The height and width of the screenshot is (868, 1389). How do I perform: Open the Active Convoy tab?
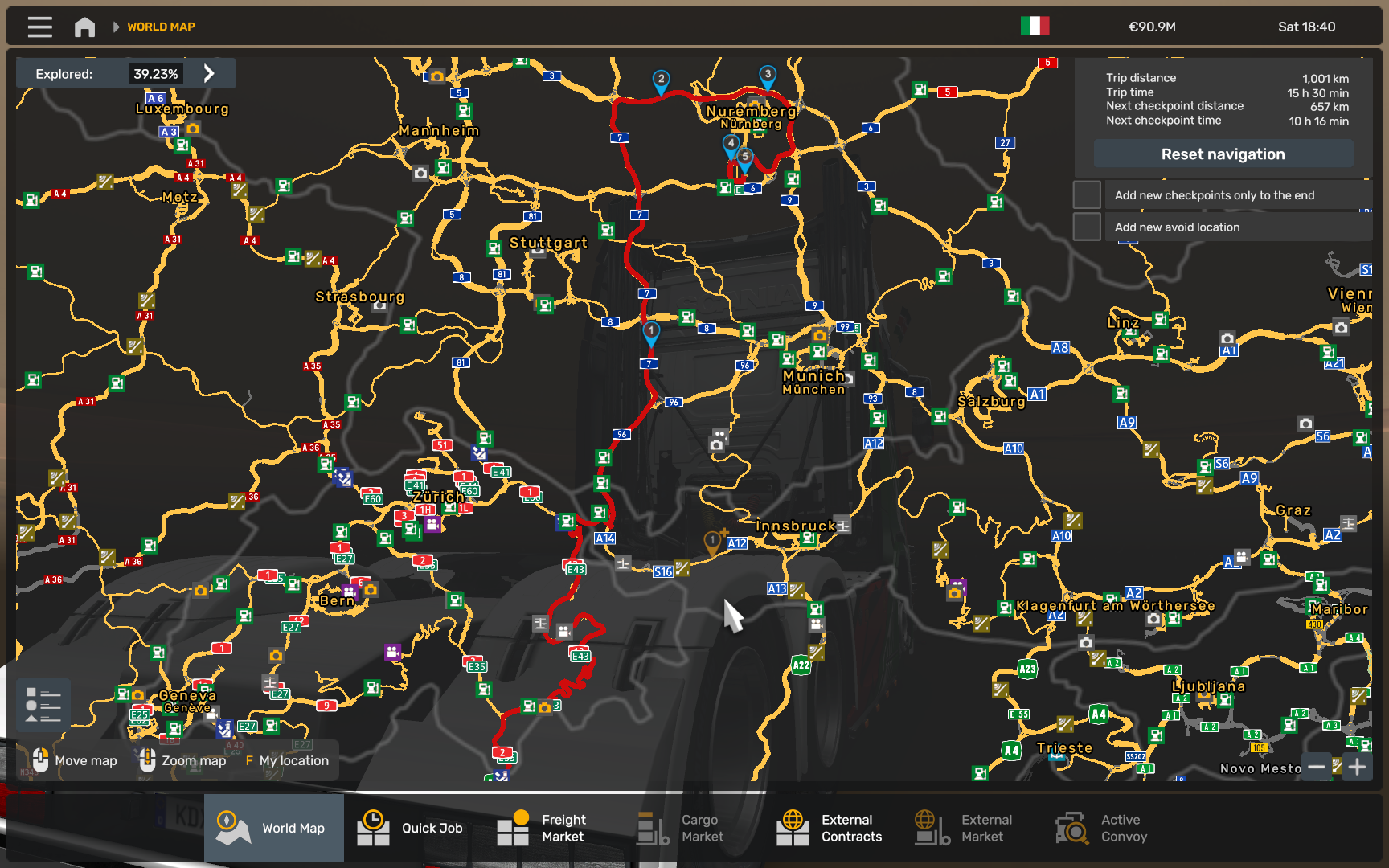click(x=1112, y=828)
